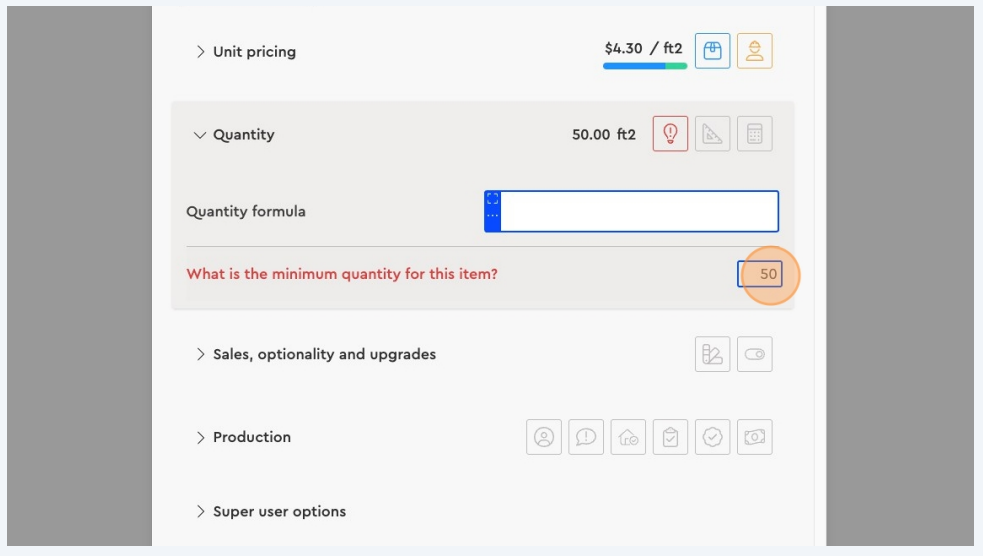Click the materials box icon in Unit pricing
This screenshot has height=556, width=983.
(x=712, y=51)
